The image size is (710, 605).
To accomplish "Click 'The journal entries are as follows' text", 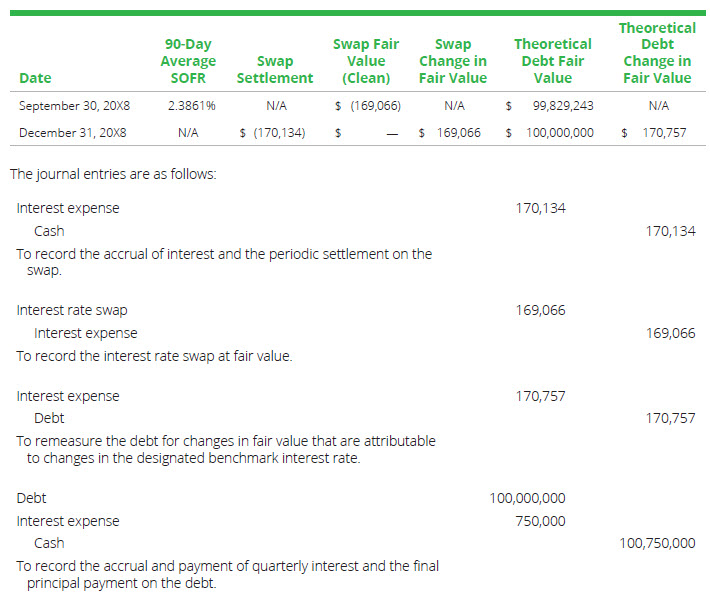I will point(113,174).
